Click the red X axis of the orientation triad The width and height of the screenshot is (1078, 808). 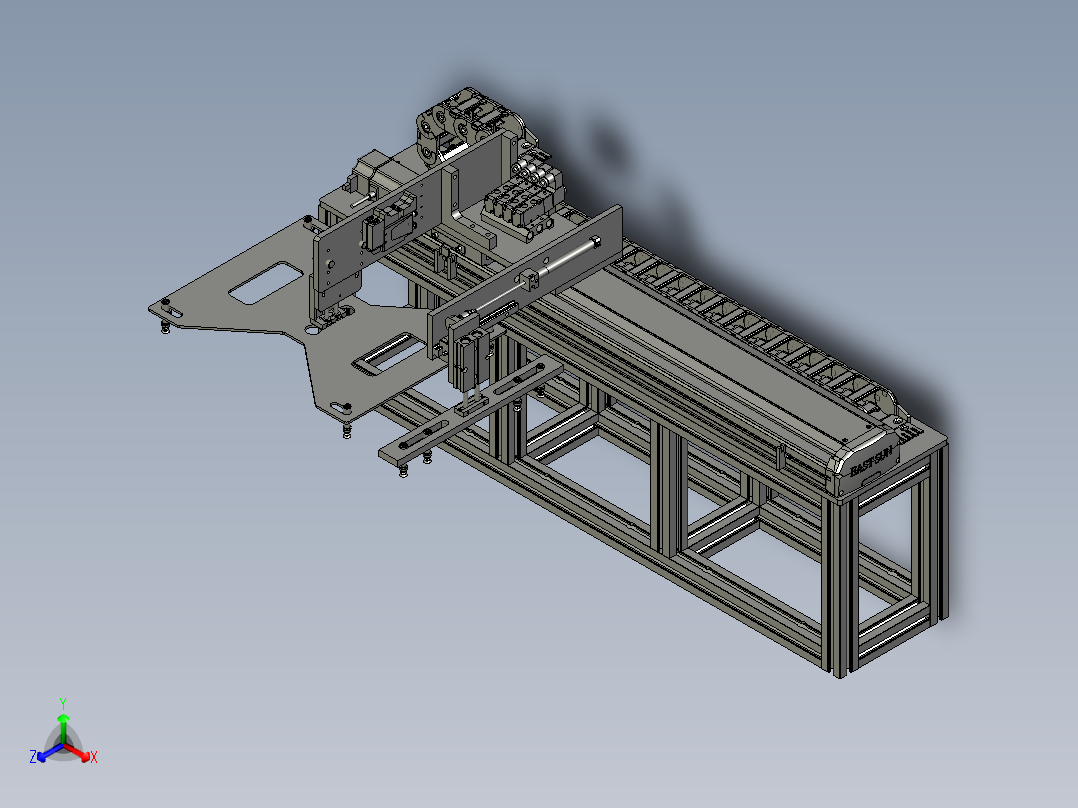[78, 752]
